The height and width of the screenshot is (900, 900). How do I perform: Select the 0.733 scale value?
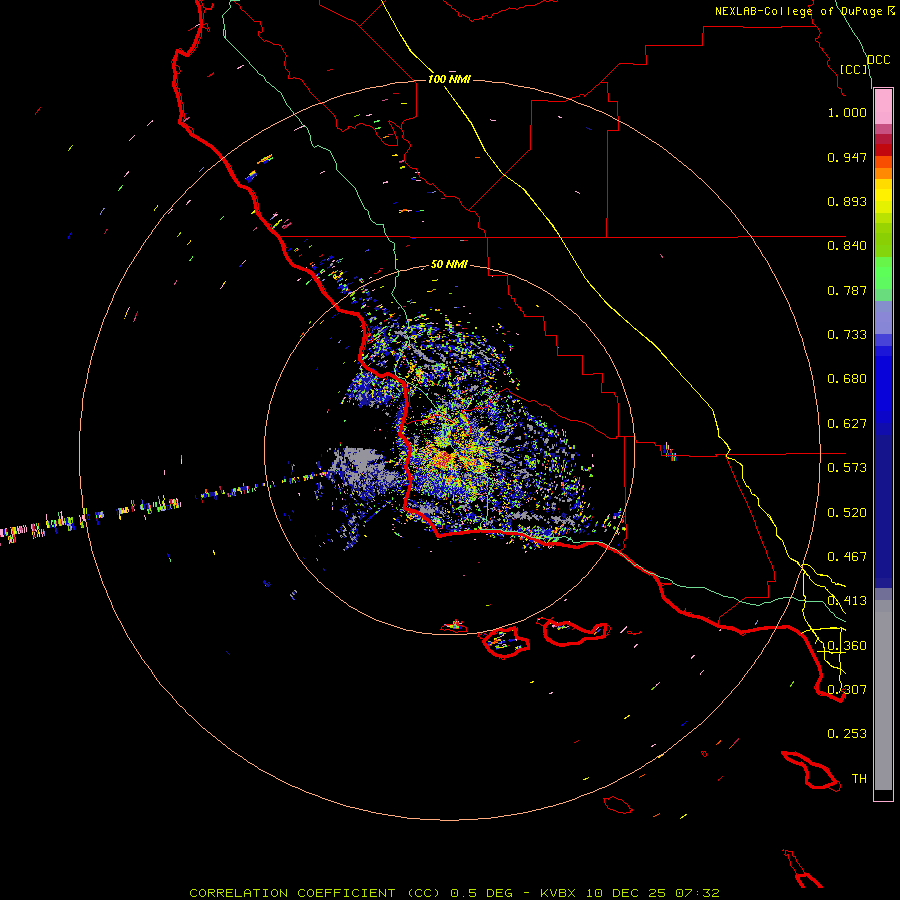pos(847,335)
